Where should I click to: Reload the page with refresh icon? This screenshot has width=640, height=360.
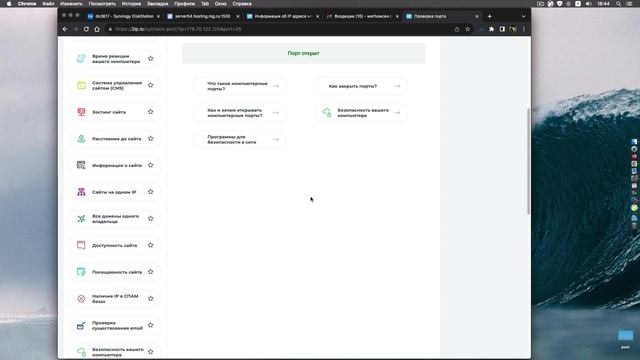(x=86, y=29)
